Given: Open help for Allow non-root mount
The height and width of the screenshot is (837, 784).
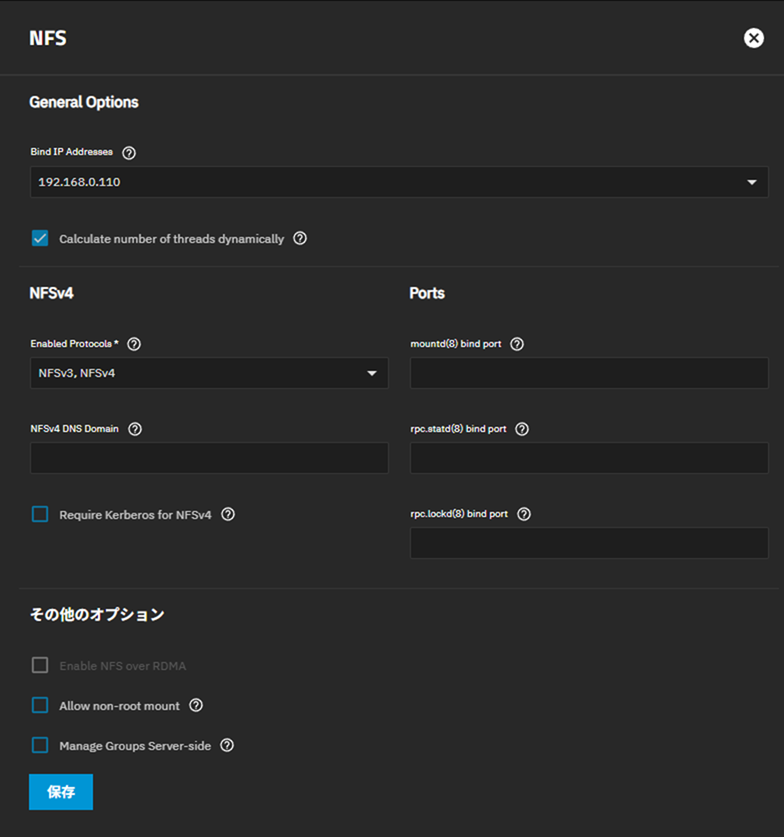Looking at the screenshot, I should [x=196, y=705].
